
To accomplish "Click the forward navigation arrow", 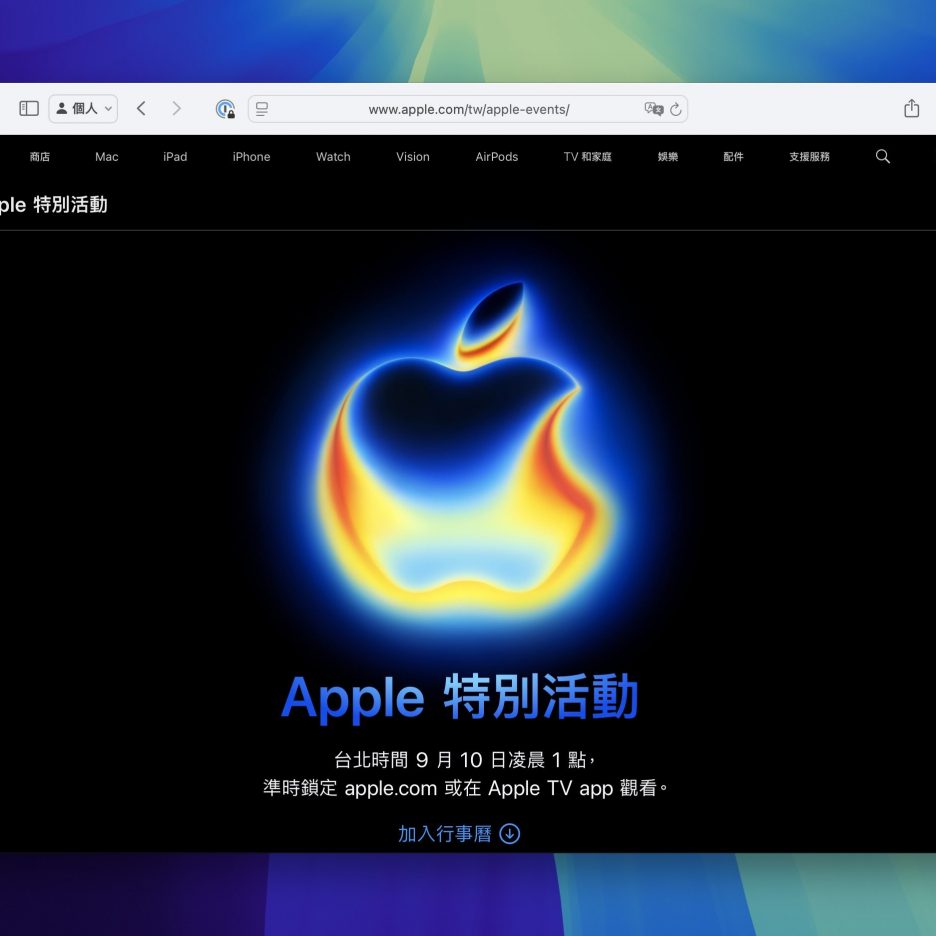I will click(177, 108).
